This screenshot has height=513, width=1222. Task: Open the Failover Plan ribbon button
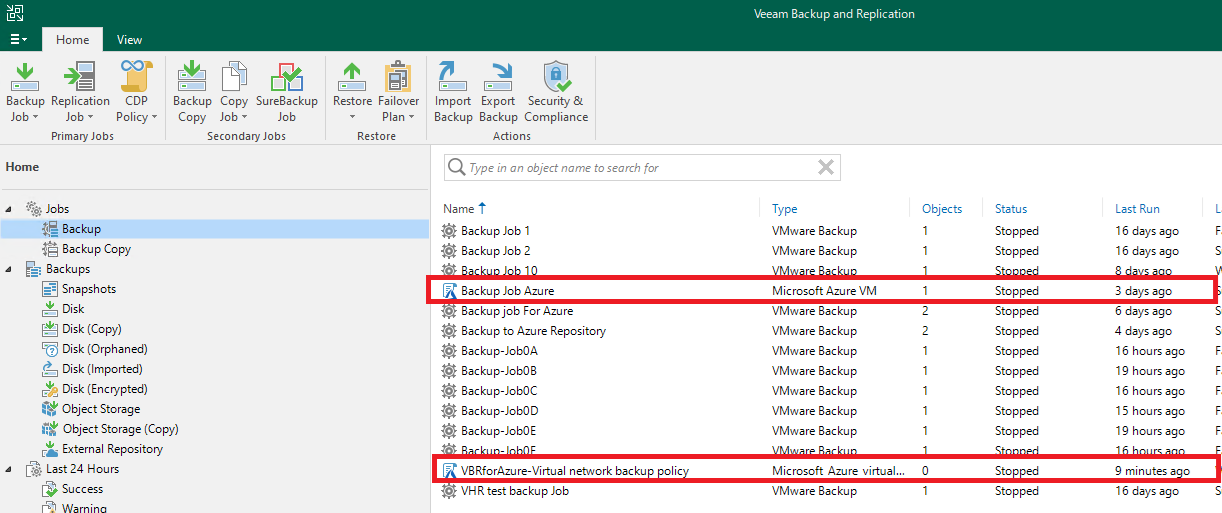pos(398,91)
